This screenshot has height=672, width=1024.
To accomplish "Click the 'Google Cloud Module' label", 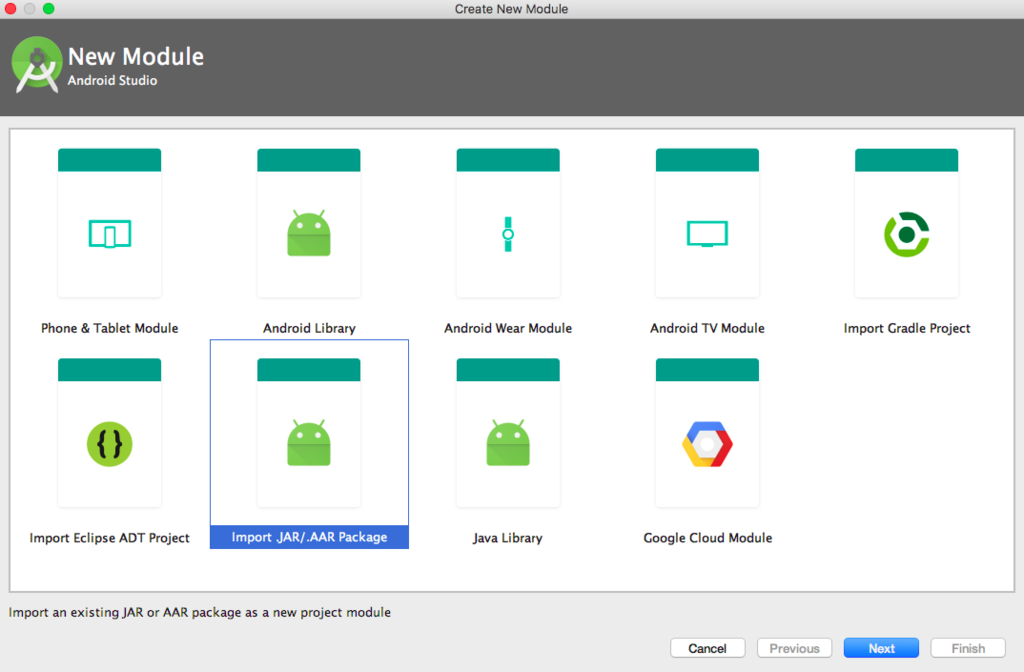I will (707, 537).
